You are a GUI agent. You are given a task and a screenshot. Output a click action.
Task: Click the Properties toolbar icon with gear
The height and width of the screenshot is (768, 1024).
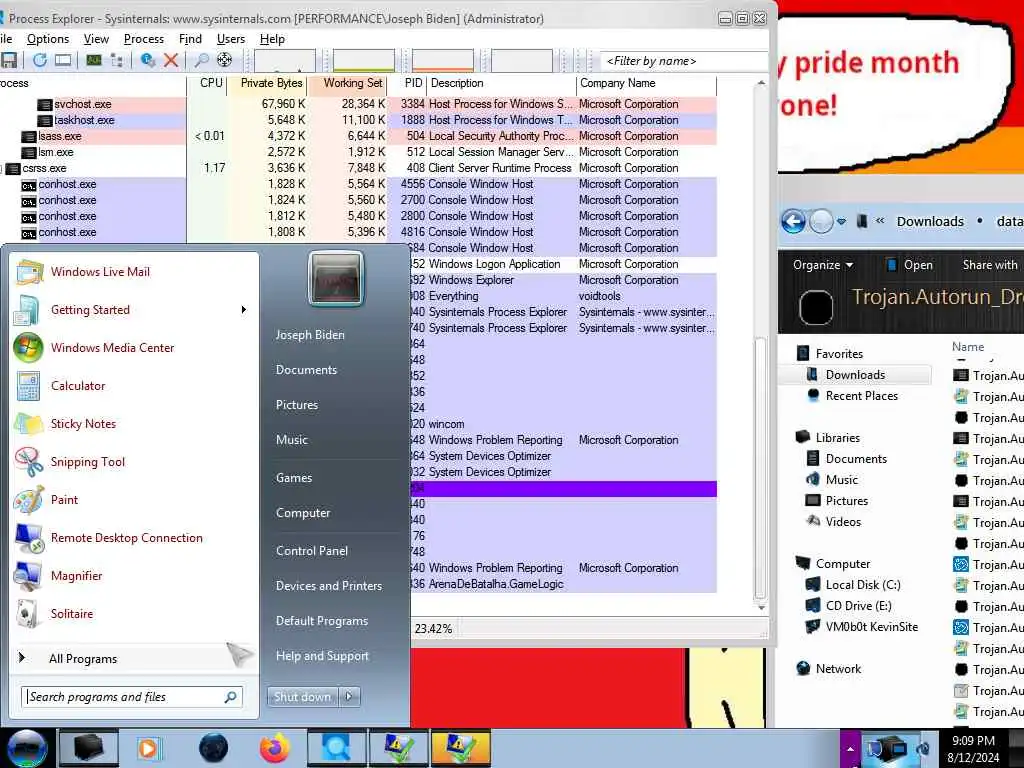point(148,60)
